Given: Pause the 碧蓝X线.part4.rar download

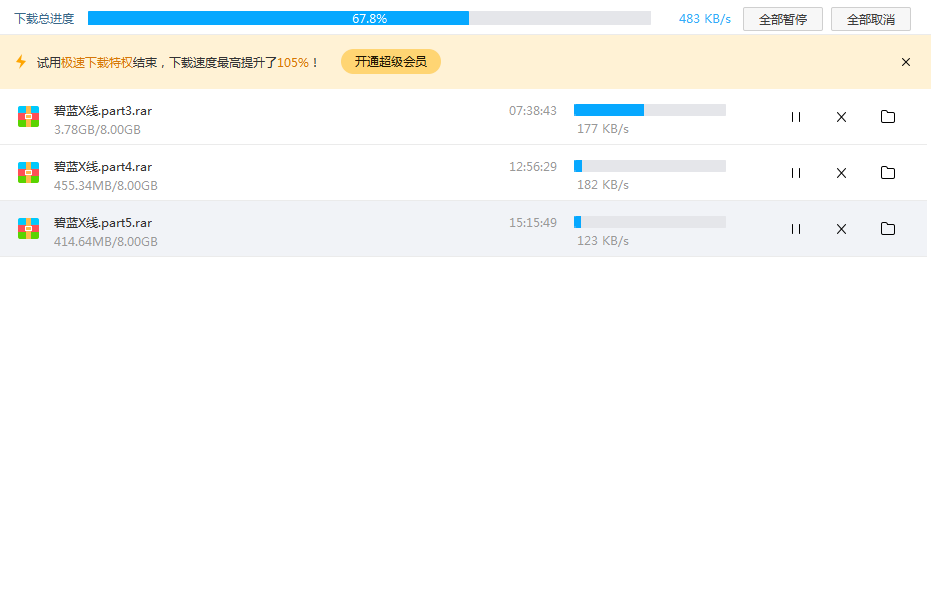Looking at the screenshot, I should (x=795, y=173).
